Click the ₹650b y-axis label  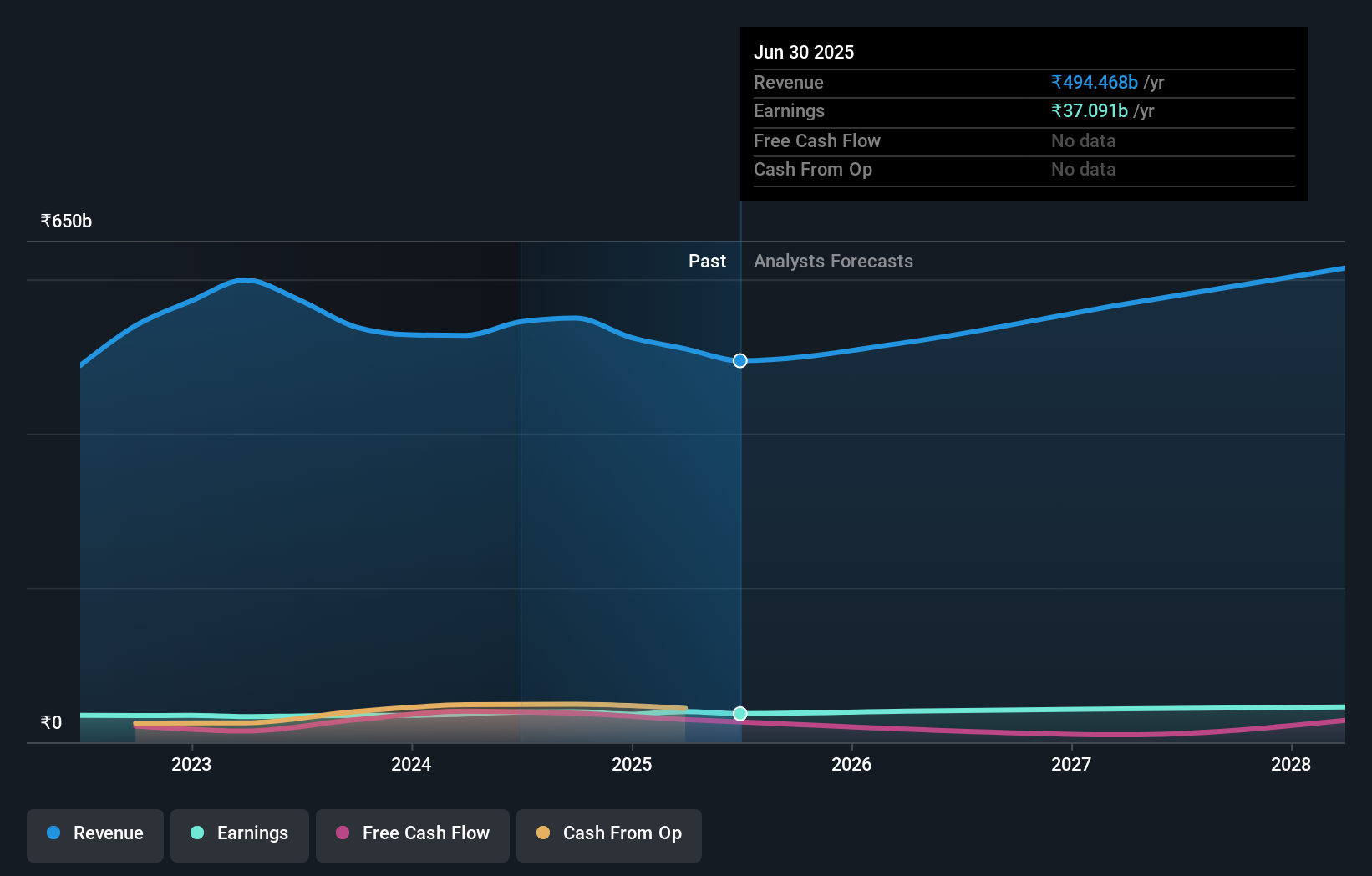66,222
